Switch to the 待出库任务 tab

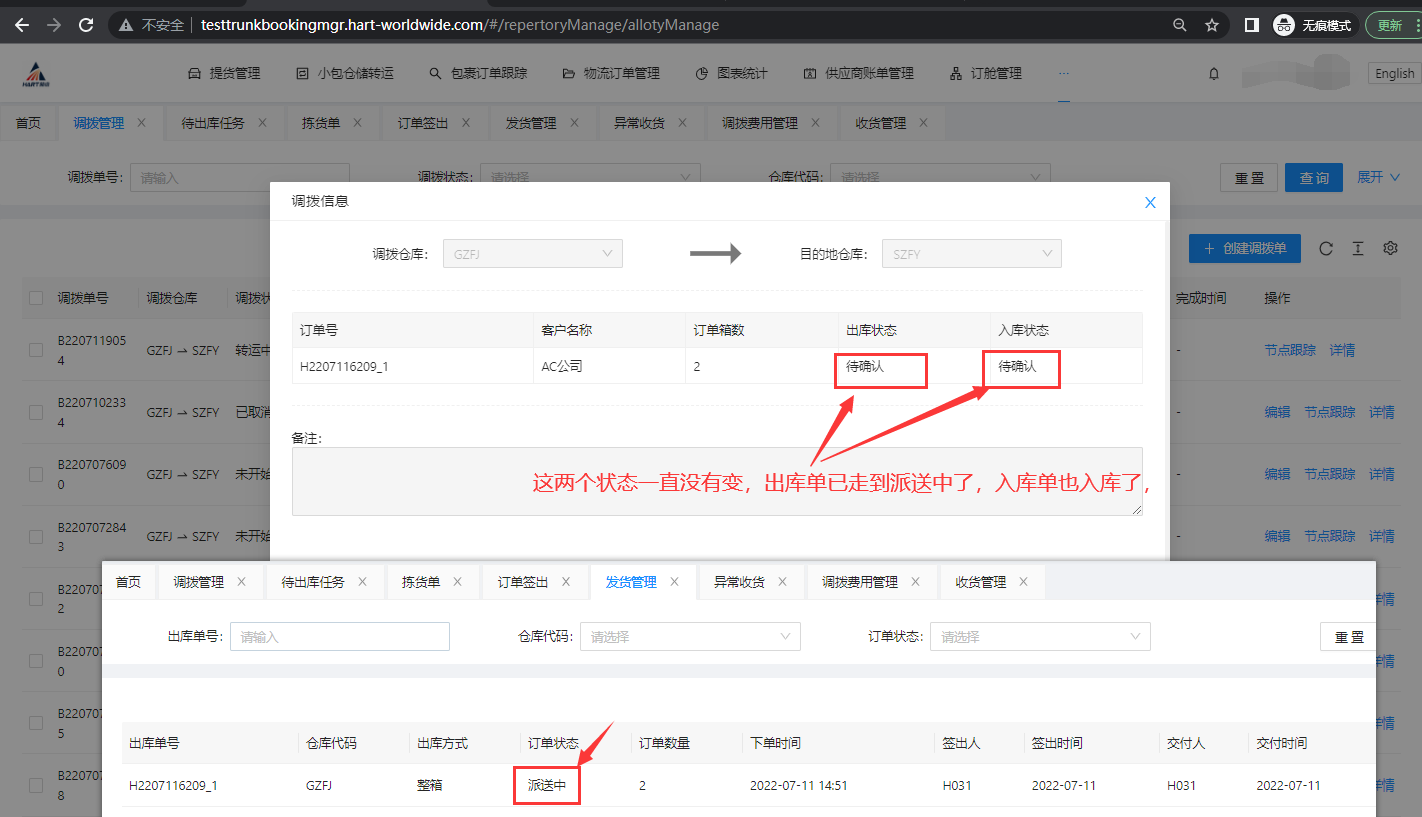tap(212, 123)
